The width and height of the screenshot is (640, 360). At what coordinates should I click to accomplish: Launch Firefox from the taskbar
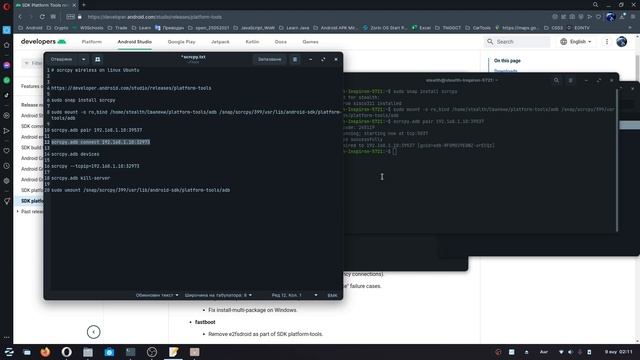pyautogui.click(x=45, y=352)
